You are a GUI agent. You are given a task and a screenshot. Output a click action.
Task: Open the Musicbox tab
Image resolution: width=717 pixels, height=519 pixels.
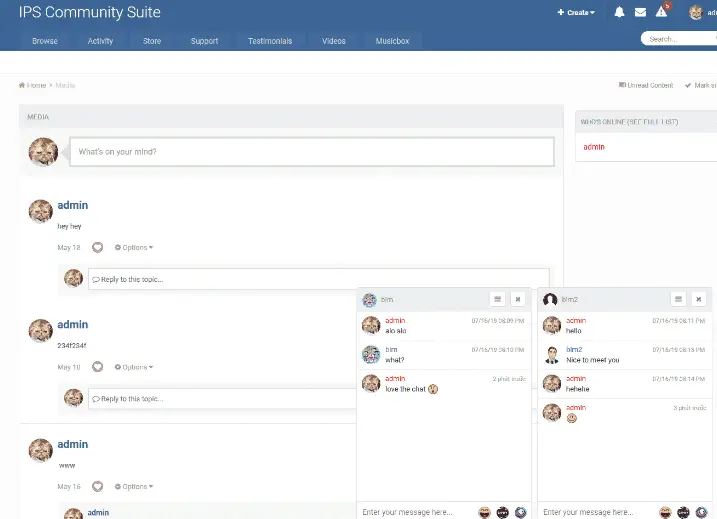[x=392, y=41]
